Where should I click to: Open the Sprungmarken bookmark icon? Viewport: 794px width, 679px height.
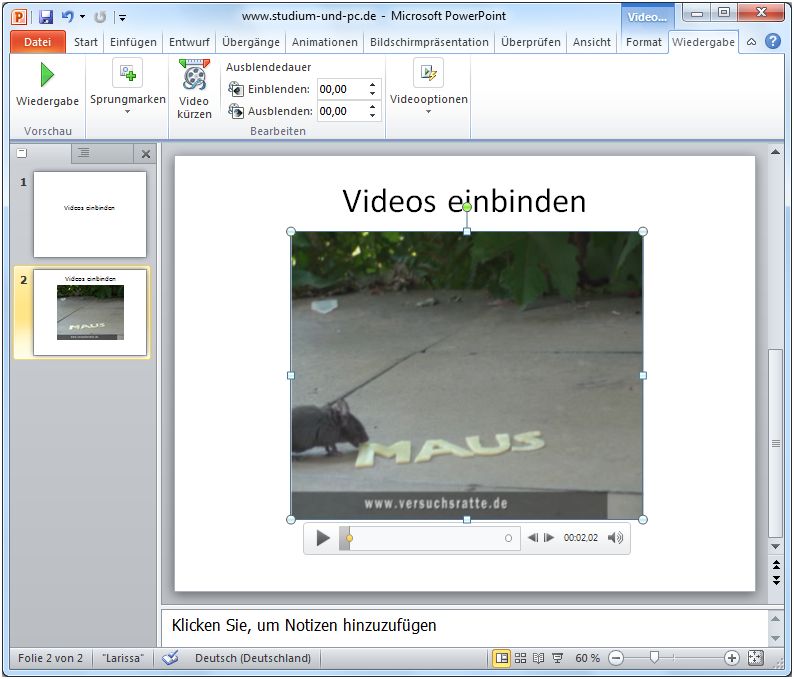(127, 72)
